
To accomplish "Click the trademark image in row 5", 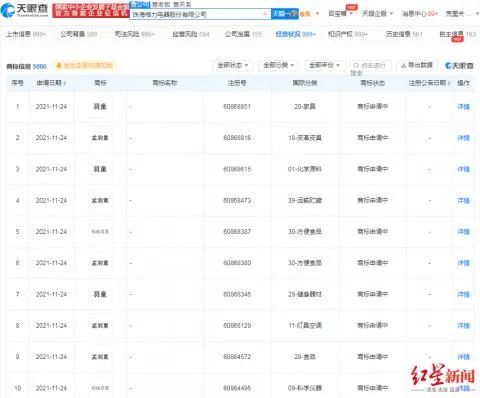I will click(x=100, y=232).
